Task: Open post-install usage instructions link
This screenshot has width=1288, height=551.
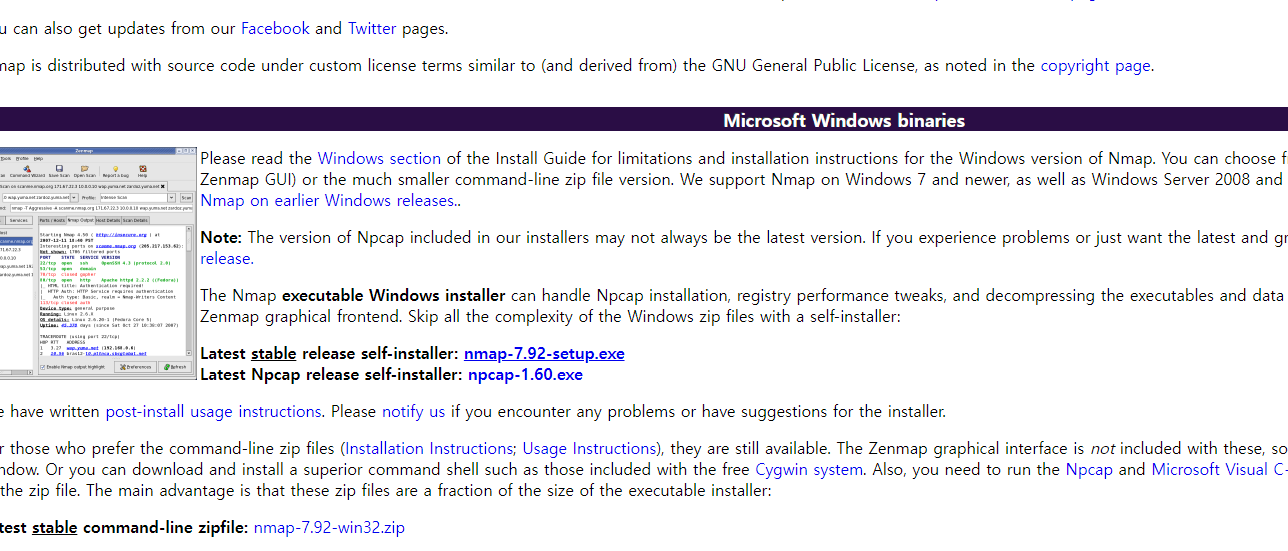Action: click(x=213, y=411)
